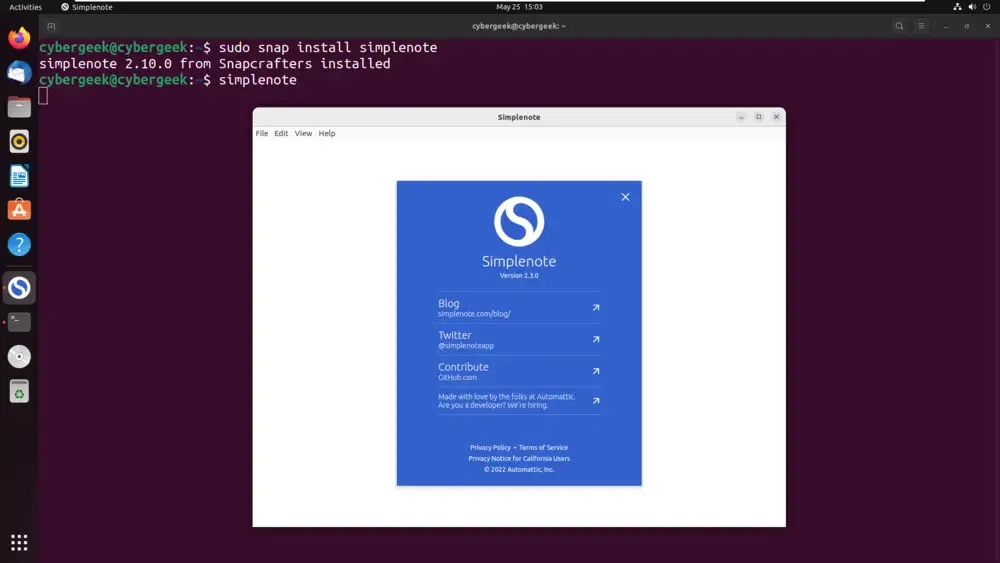Open the Contribute GitHub.com link
The width and height of the screenshot is (1000, 563).
pos(518,371)
